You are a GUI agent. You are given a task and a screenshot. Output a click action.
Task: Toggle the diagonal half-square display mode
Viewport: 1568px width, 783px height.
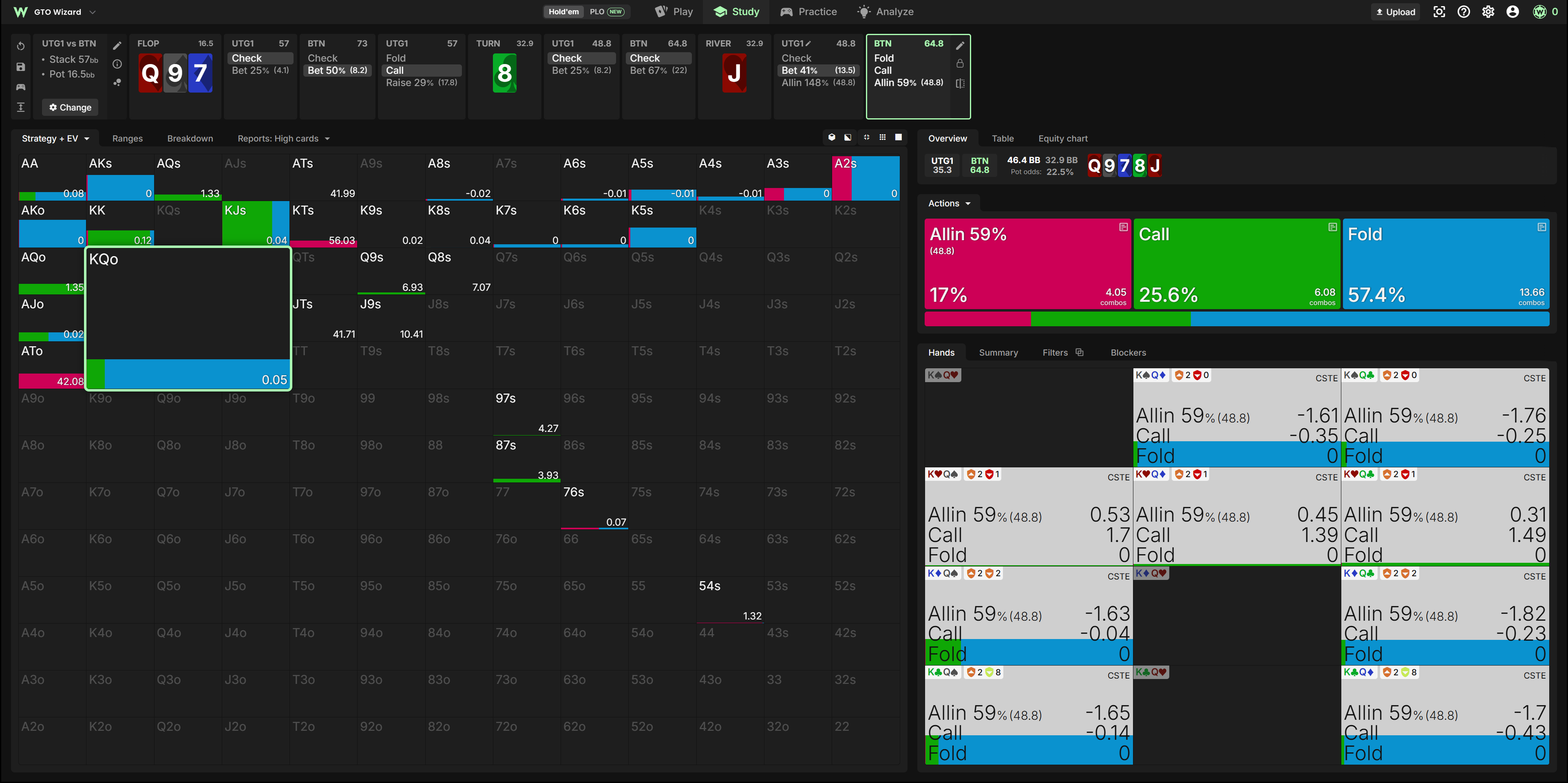click(x=848, y=137)
